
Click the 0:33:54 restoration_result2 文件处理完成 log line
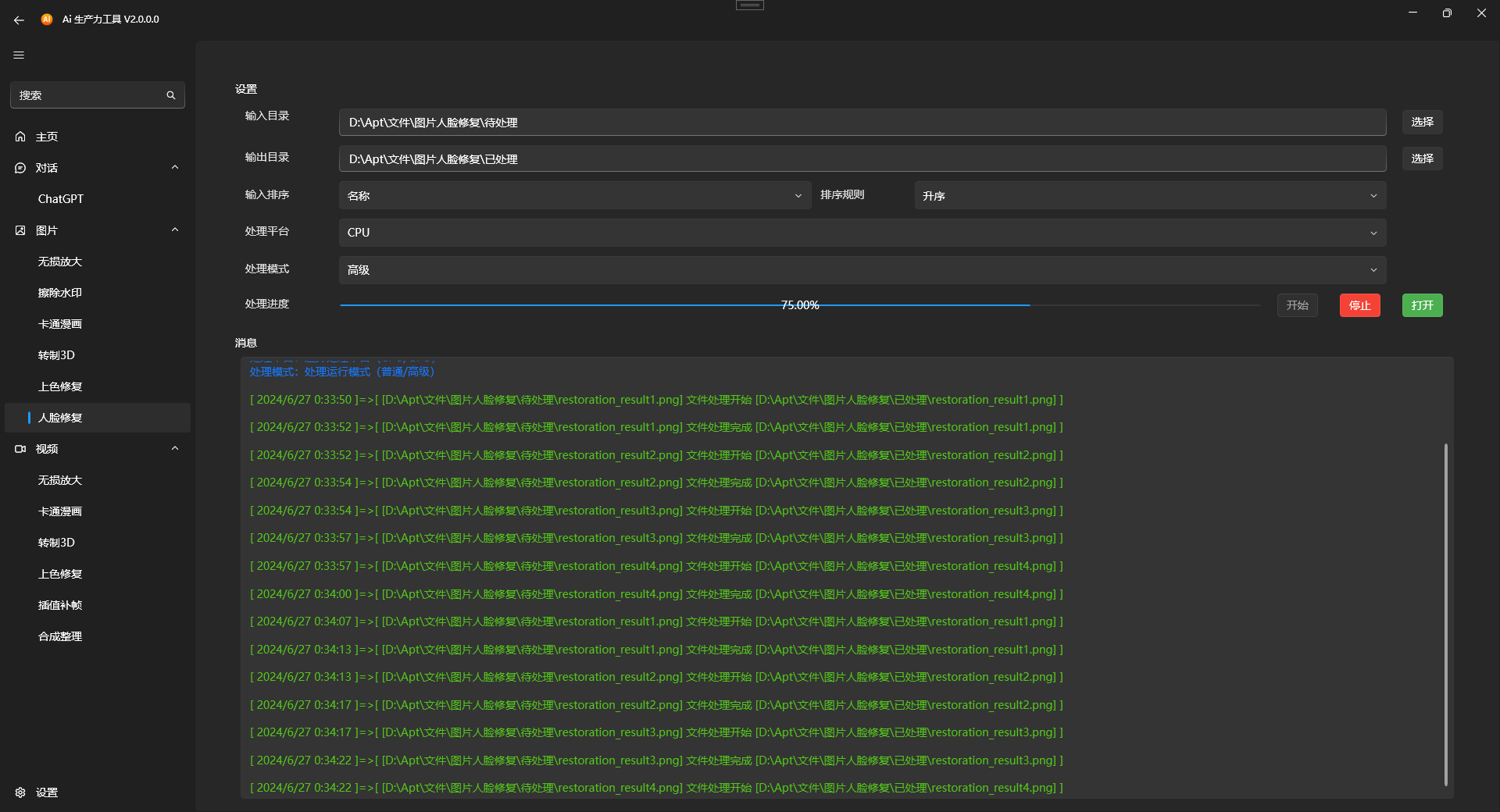click(656, 483)
